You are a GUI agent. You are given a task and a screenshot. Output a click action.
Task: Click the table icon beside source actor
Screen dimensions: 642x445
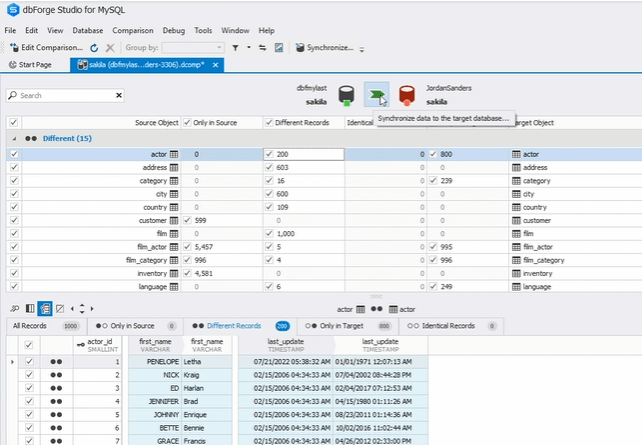tap(174, 154)
